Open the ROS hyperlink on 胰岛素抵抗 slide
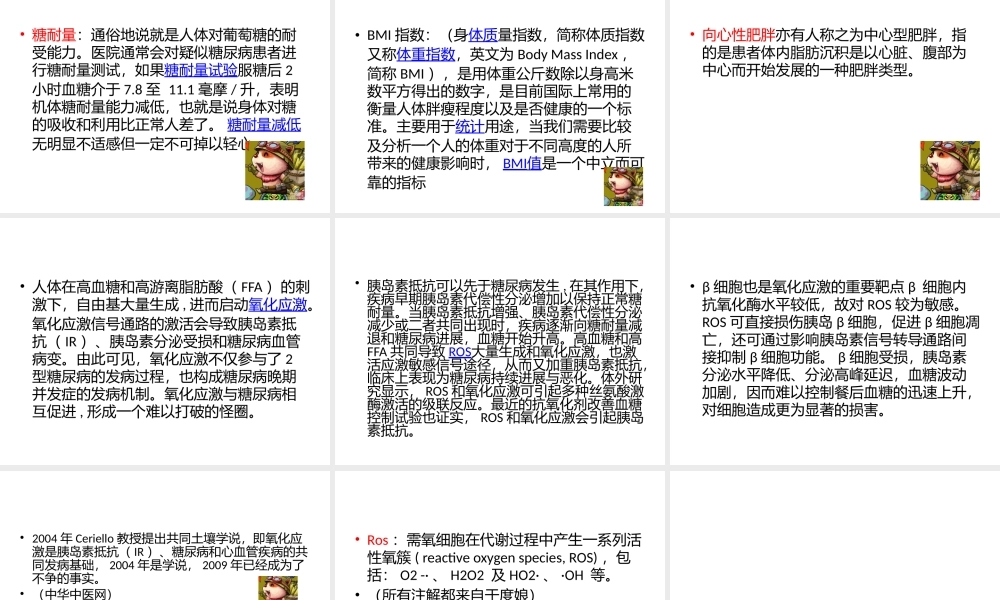This screenshot has height=600, width=1000. (459, 352)
